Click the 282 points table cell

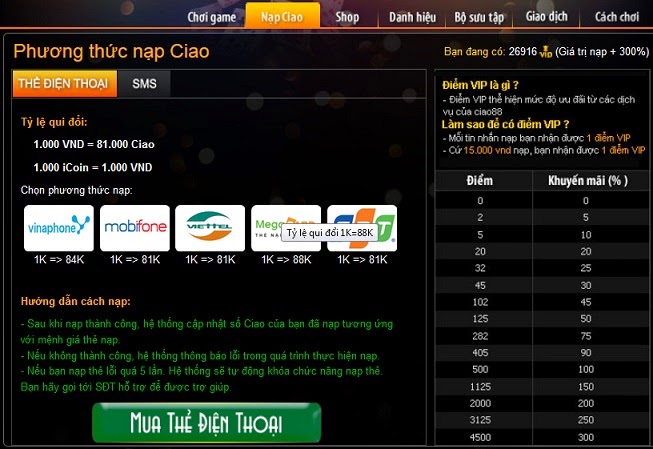480,336
